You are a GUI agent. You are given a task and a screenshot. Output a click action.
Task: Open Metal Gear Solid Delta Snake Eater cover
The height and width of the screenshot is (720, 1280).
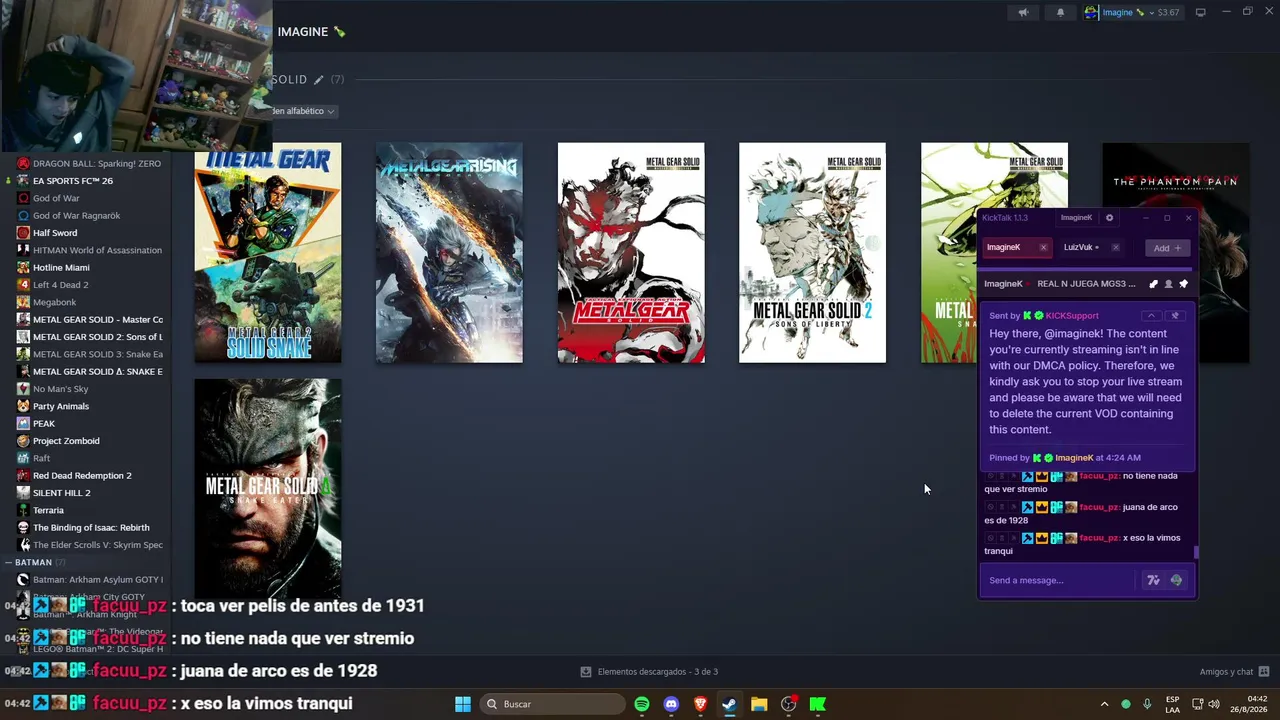tap(268, 489)
